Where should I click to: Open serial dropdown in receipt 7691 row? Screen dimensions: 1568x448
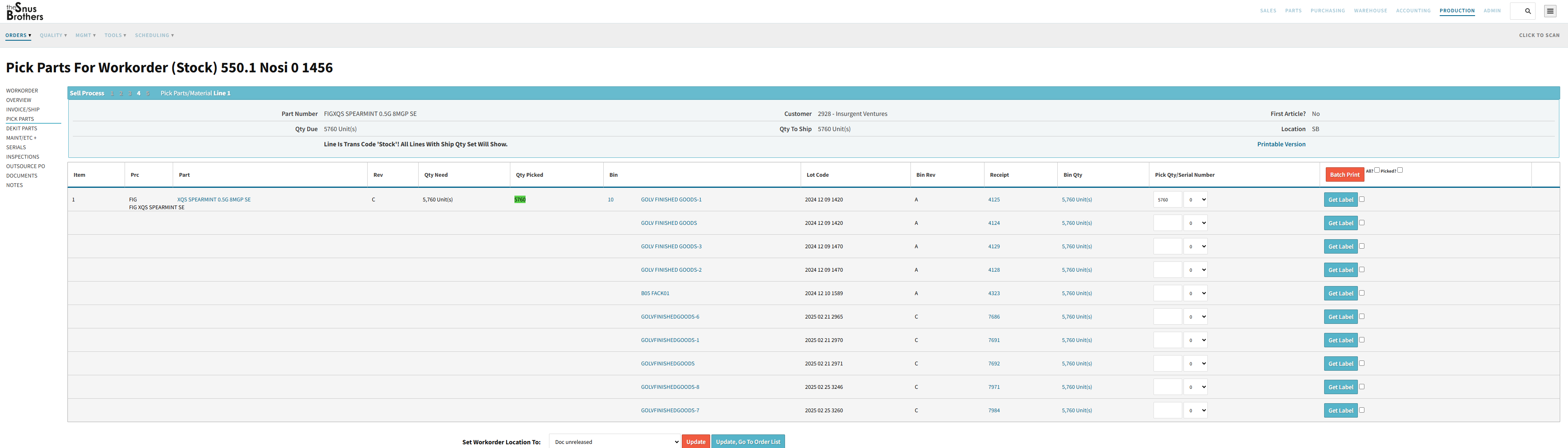click(1195, 340)
